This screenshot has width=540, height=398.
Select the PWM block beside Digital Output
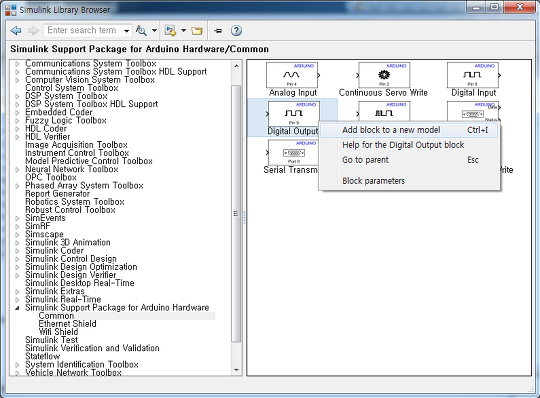click(x=384, y=111)
